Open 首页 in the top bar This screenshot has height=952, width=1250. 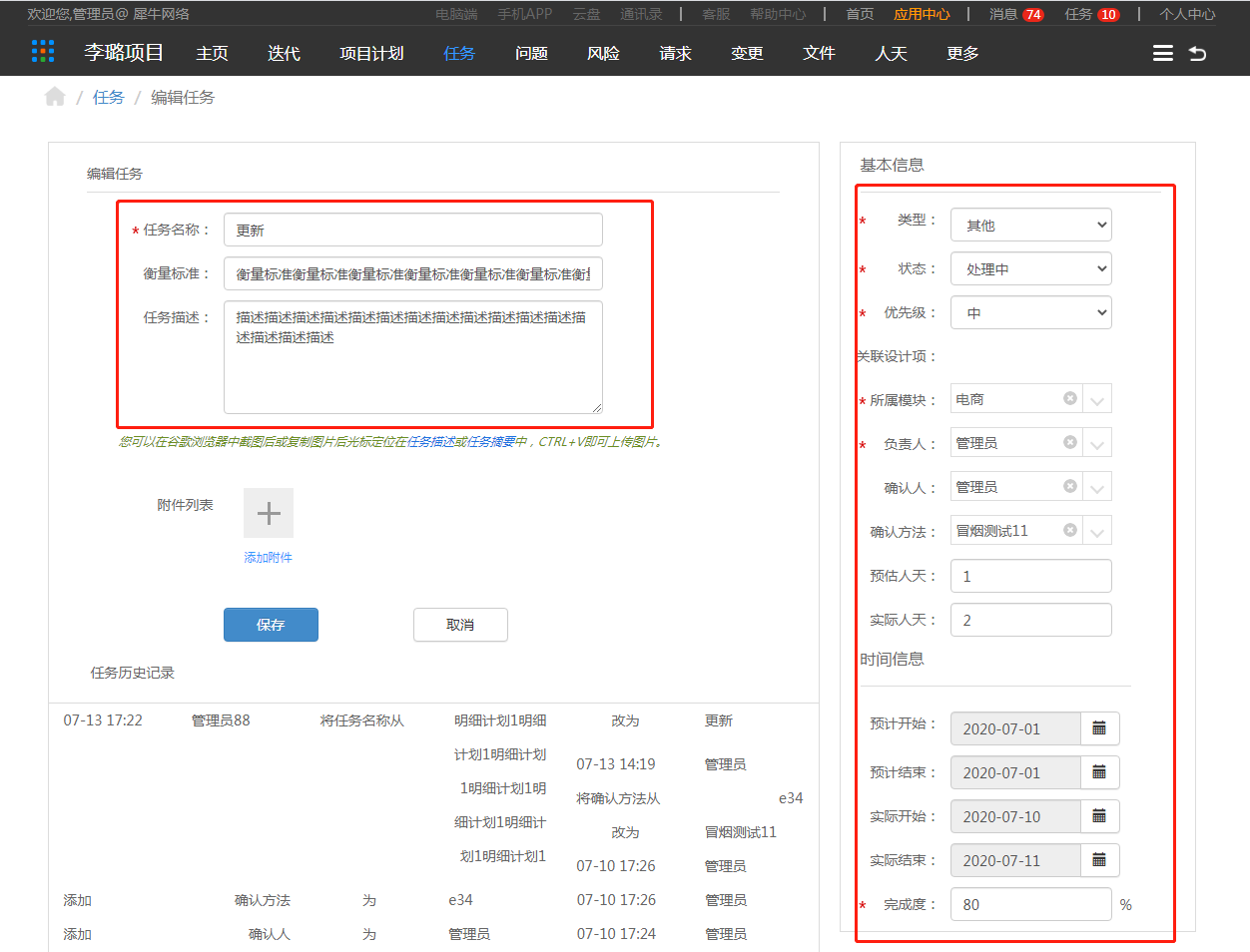tap(860, 14)
